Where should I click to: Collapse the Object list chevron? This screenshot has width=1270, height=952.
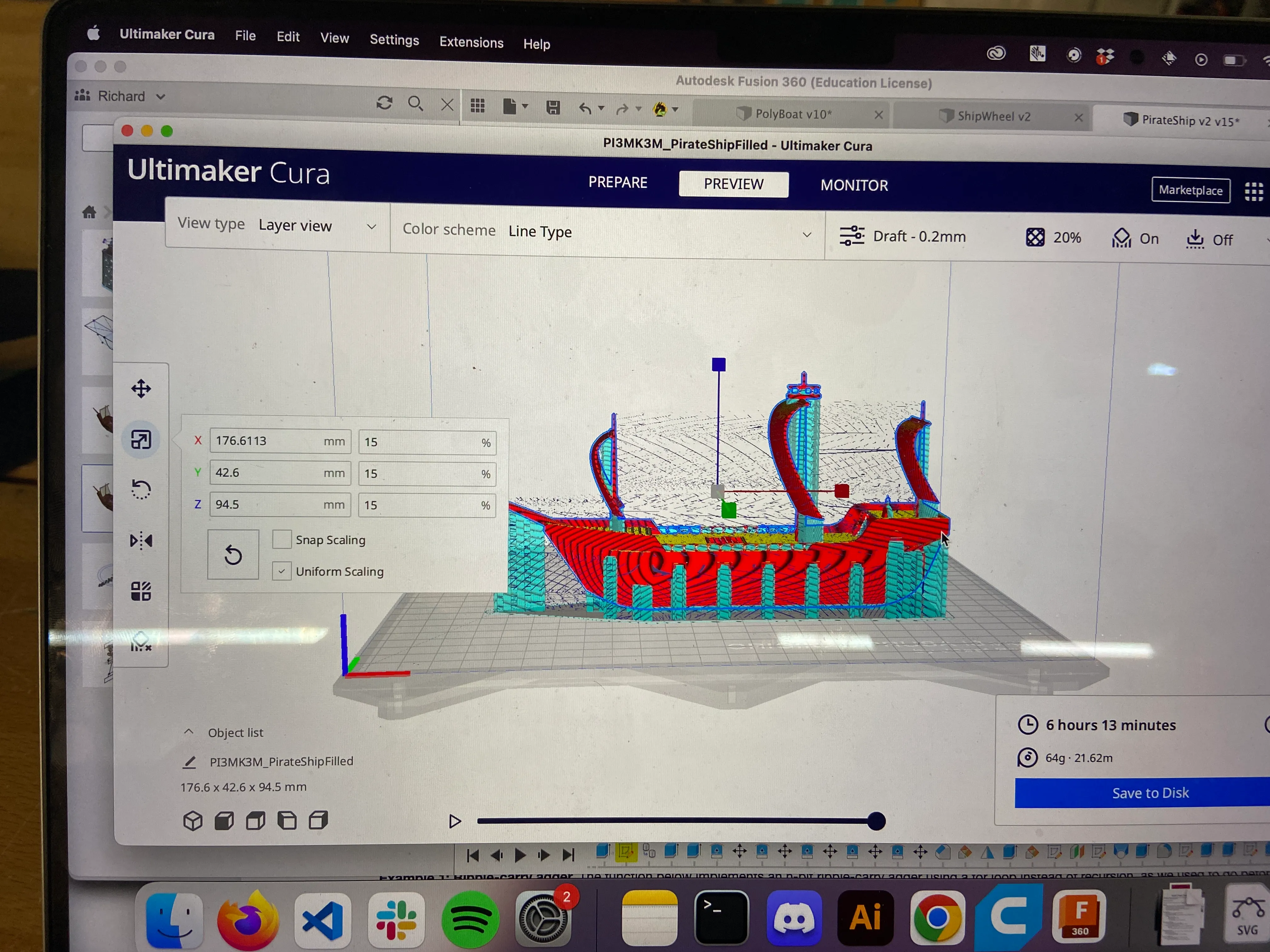pyautogui.click(x=188, y=732)
